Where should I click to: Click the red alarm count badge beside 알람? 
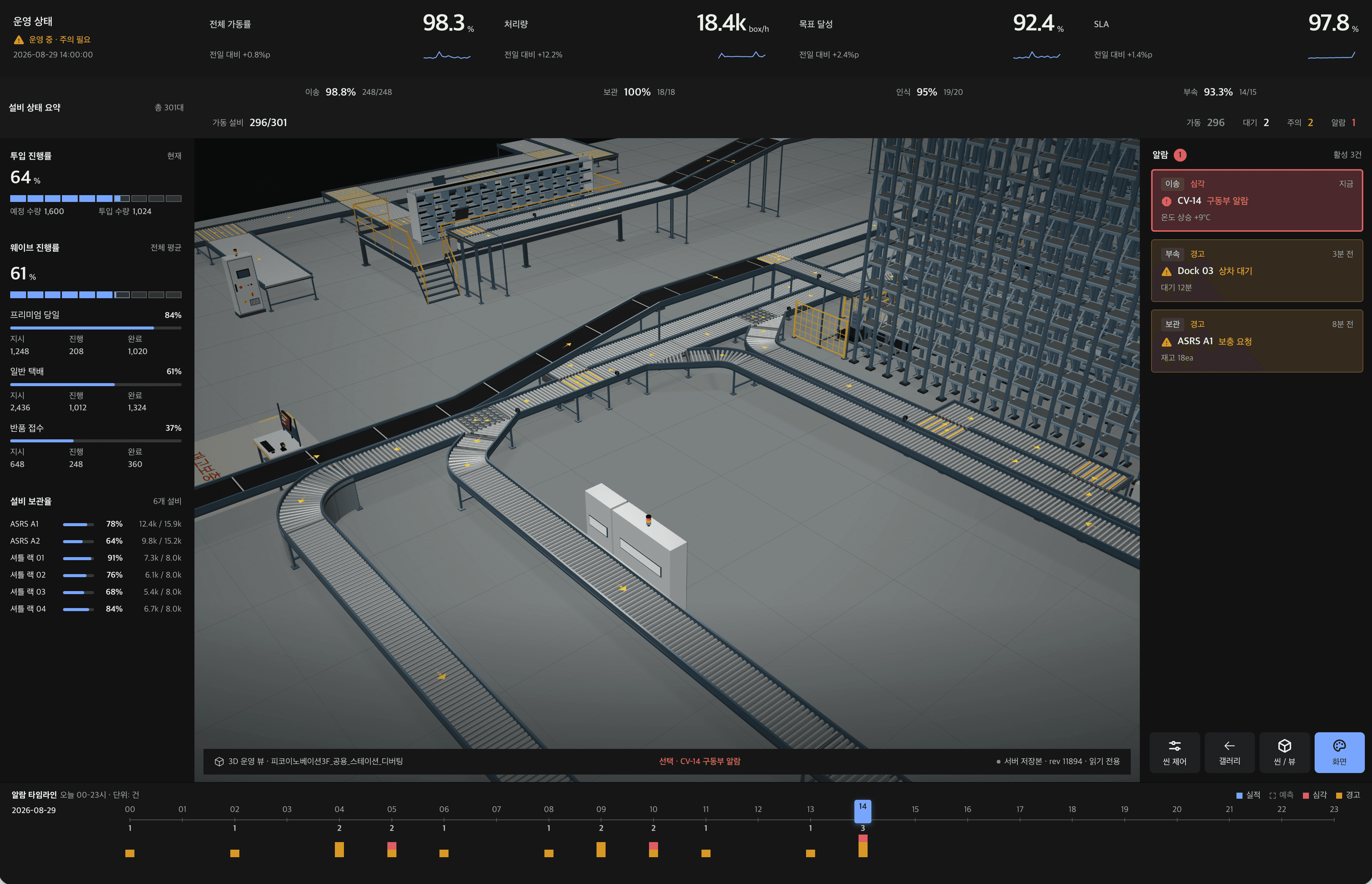pyautogui.click(x=1180, y=155)
